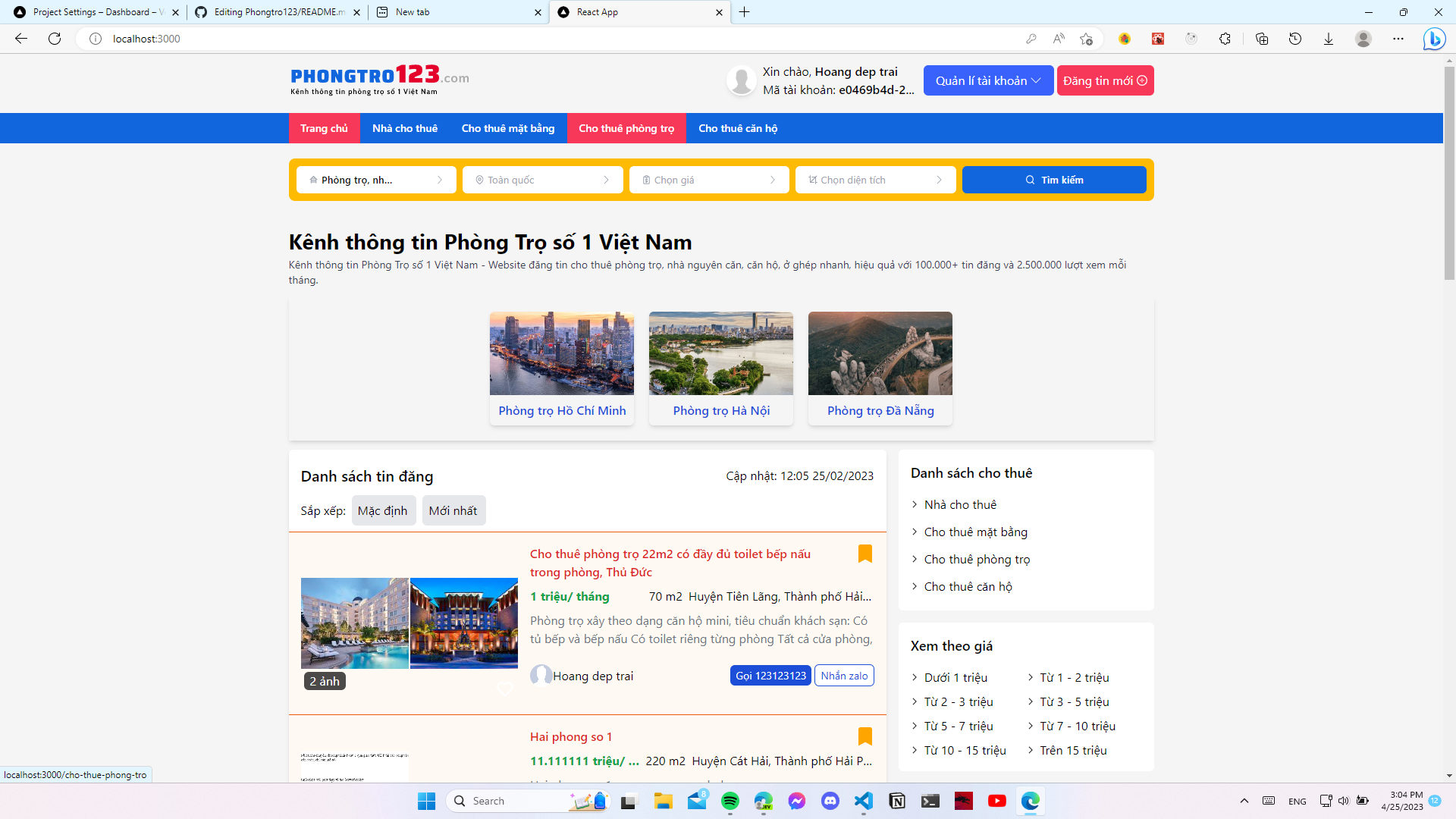
Task: Open the 22m2 Thủ Đức listing title
Action: [670, 563]
